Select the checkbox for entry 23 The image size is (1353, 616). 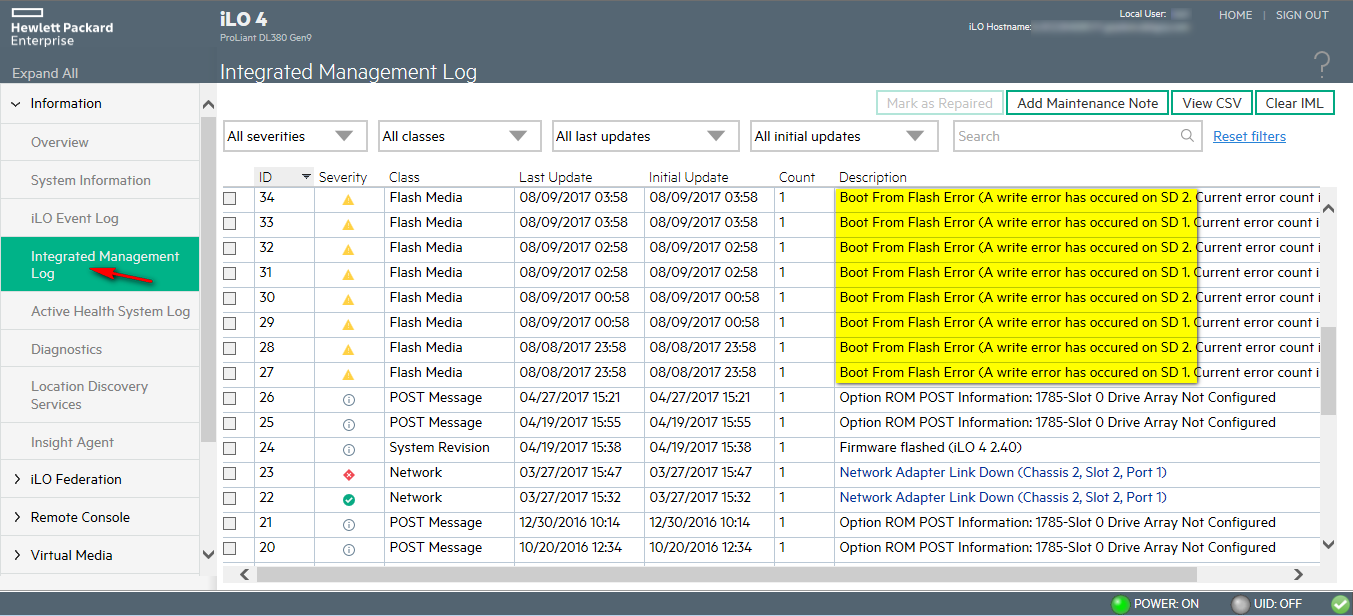[230, 473]
